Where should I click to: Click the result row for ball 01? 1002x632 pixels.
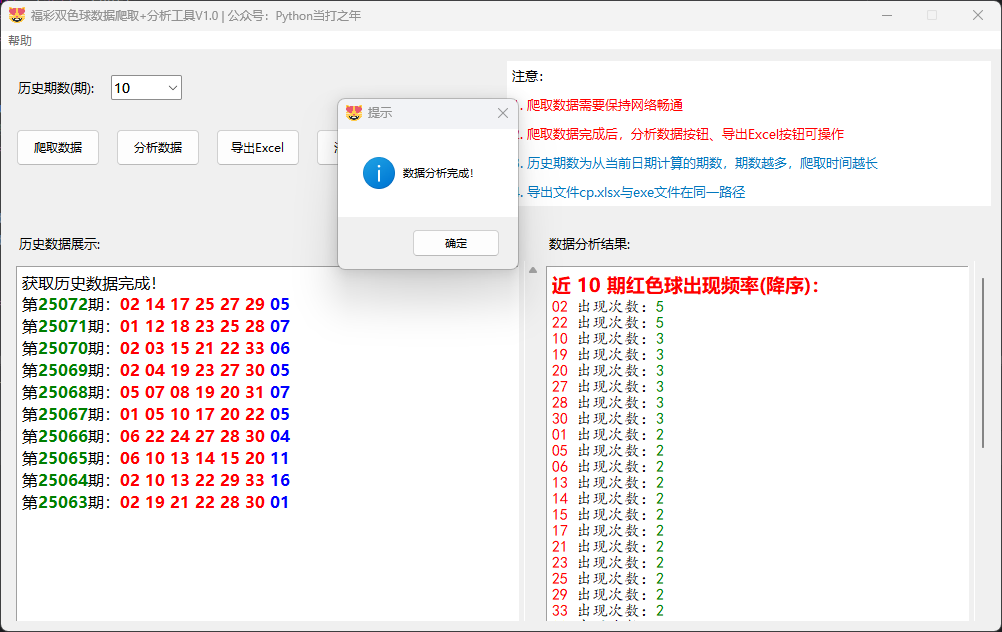coord(608,435)
